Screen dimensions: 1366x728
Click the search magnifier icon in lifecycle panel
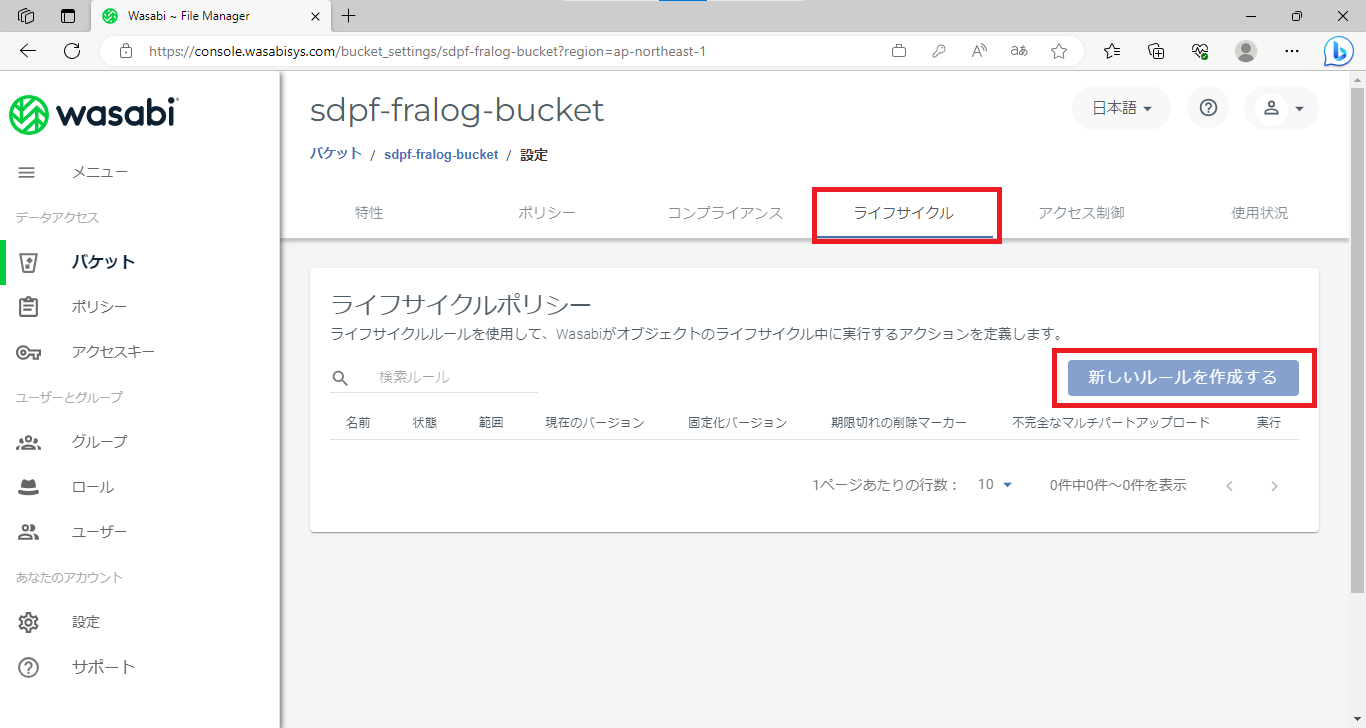[x=340, y=378]
